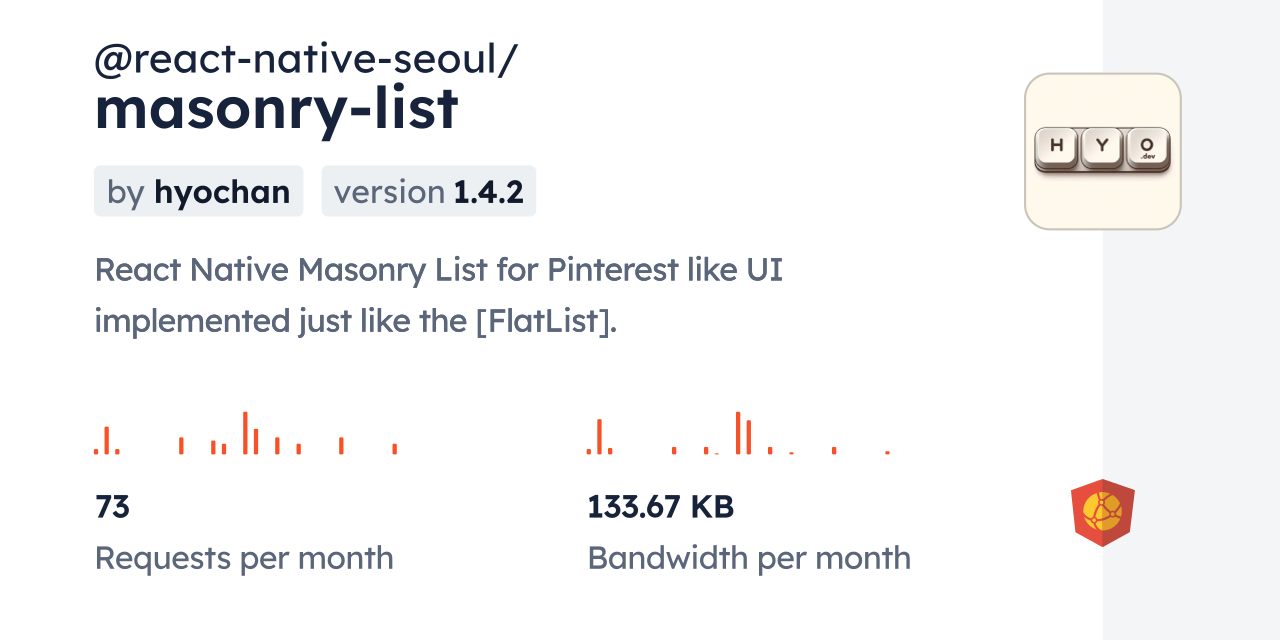1280x640 pixels.
Task: Click the requests sparkline chart
Action: (245, 433)
